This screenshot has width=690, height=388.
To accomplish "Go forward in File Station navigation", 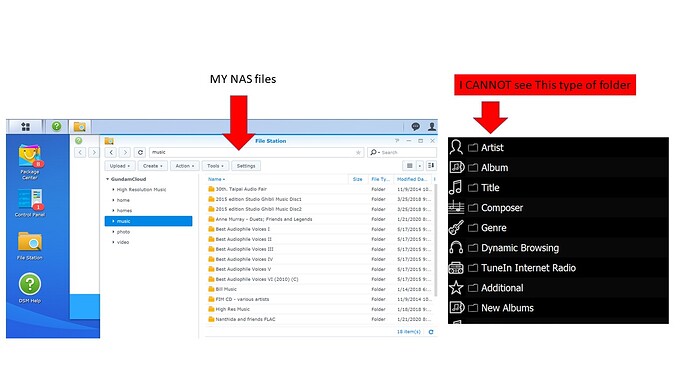I will pos(125,152).
